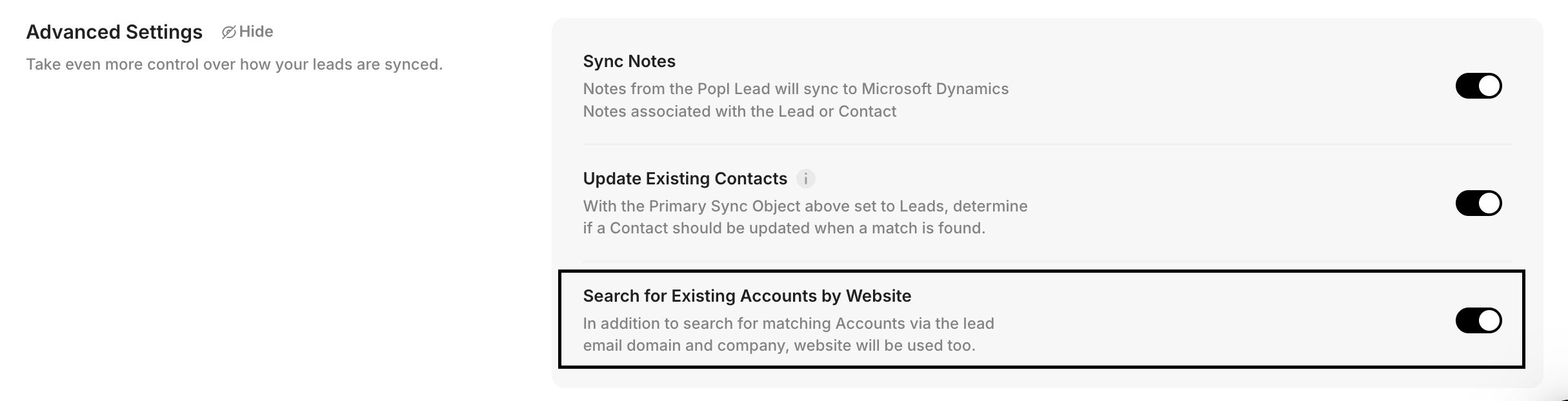Click the info icon by Update Existing Contacts
Screen dimensions: 1568x401
pos(805,179)
